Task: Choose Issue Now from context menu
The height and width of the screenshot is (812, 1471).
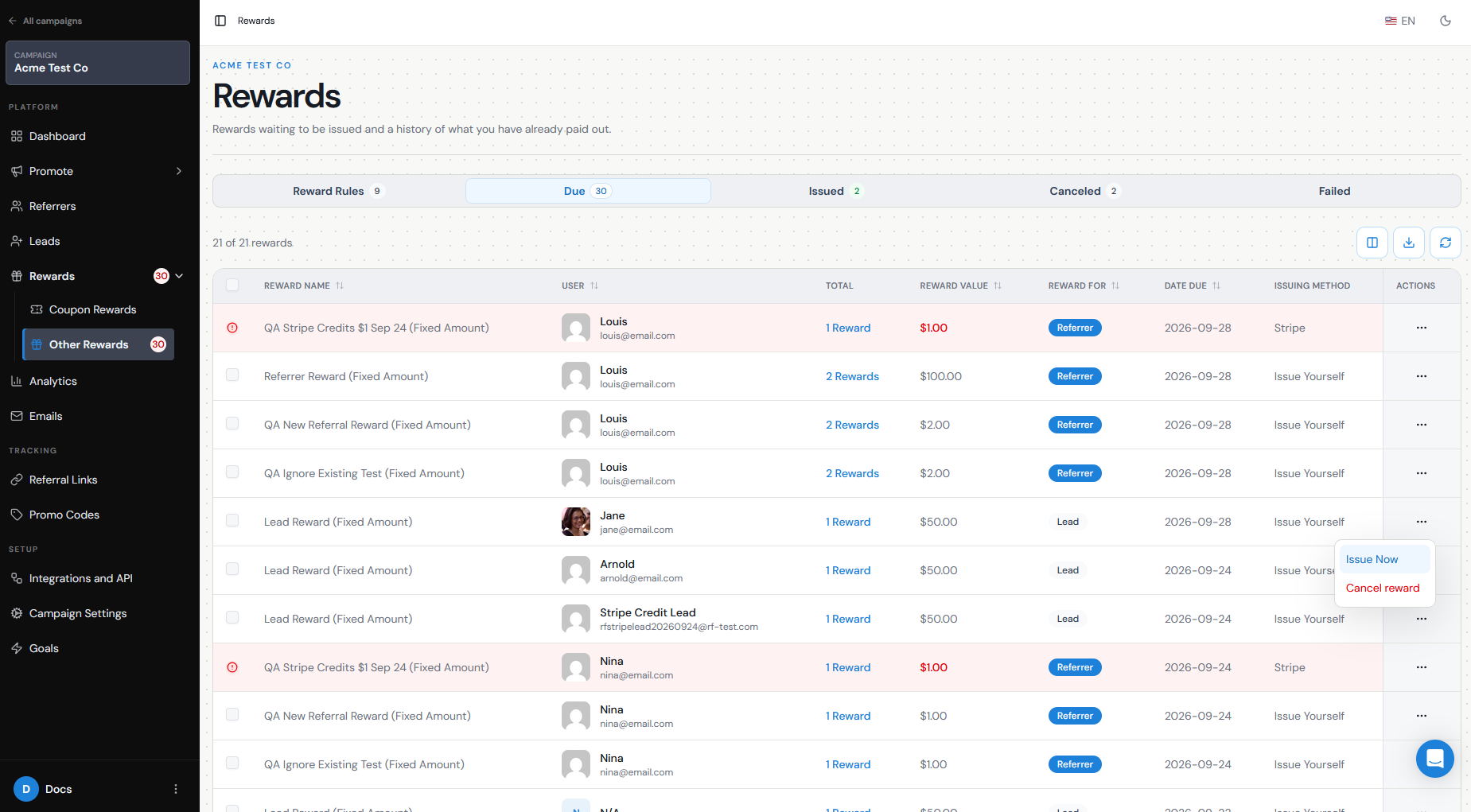Action: (x=1384, y=559)
